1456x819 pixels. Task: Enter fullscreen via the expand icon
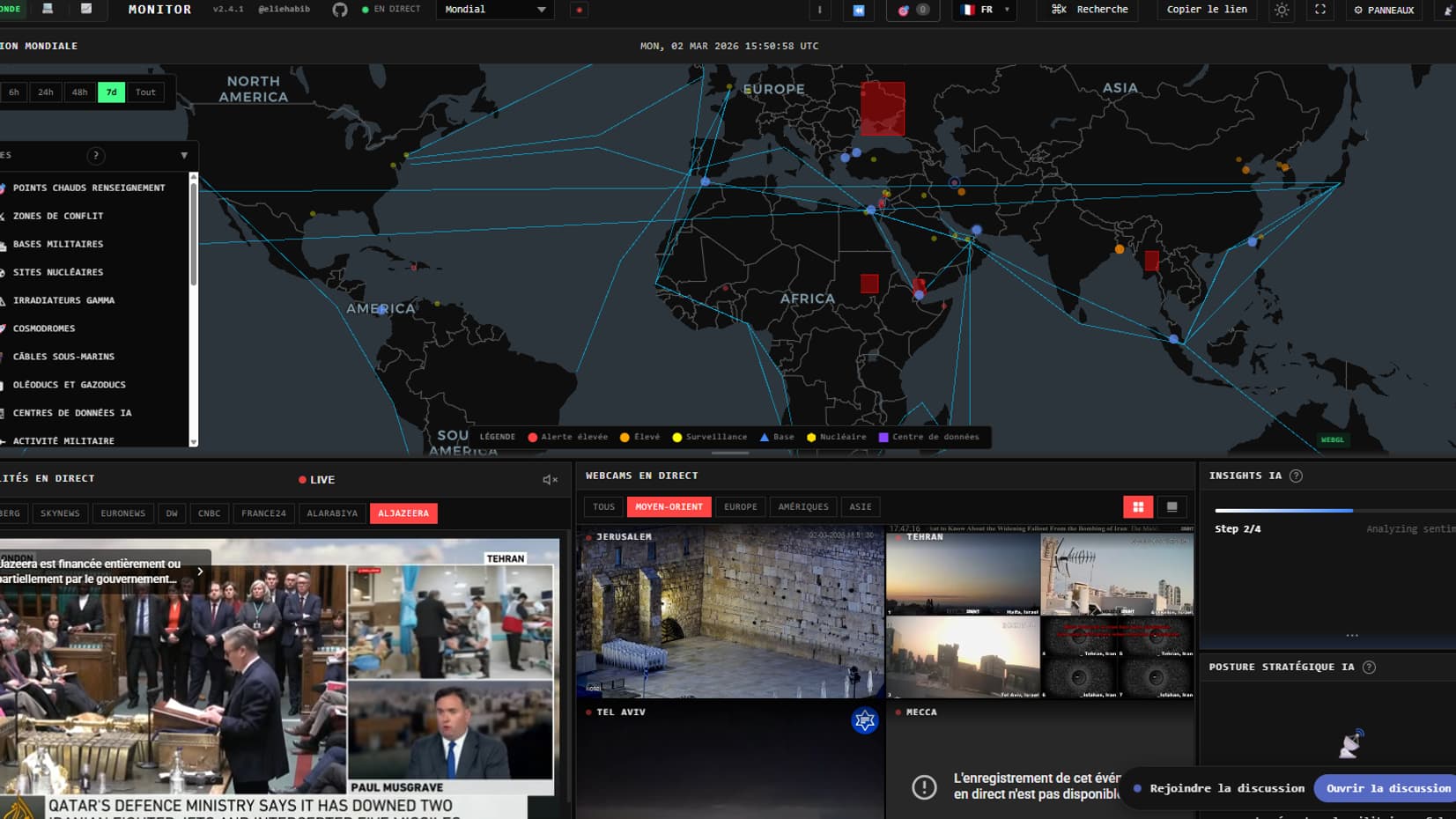[x=1319, y=11]
